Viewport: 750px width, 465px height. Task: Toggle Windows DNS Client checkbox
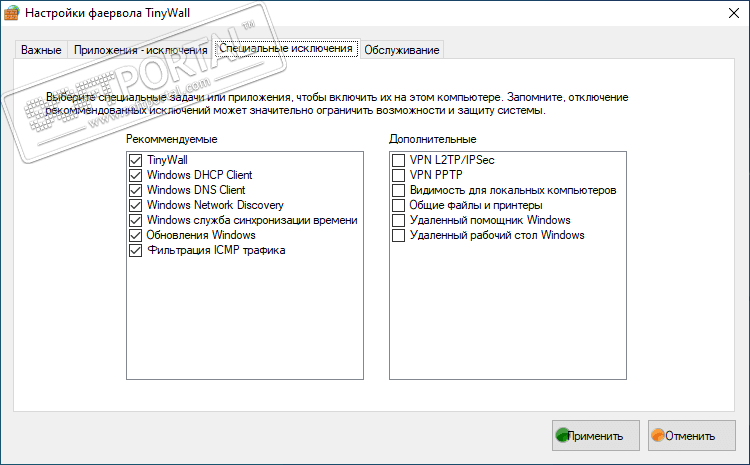tap(135, 190)
